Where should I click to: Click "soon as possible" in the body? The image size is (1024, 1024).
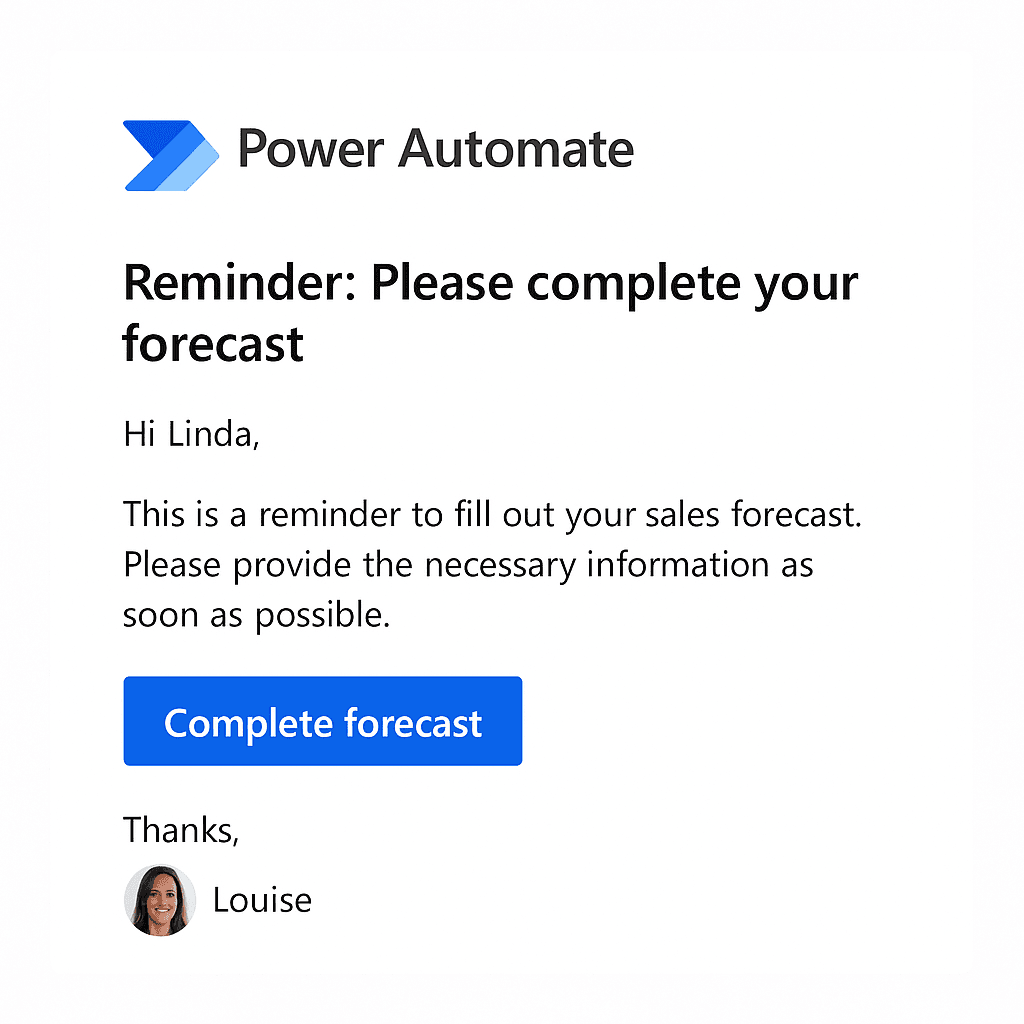coord(255,615)
